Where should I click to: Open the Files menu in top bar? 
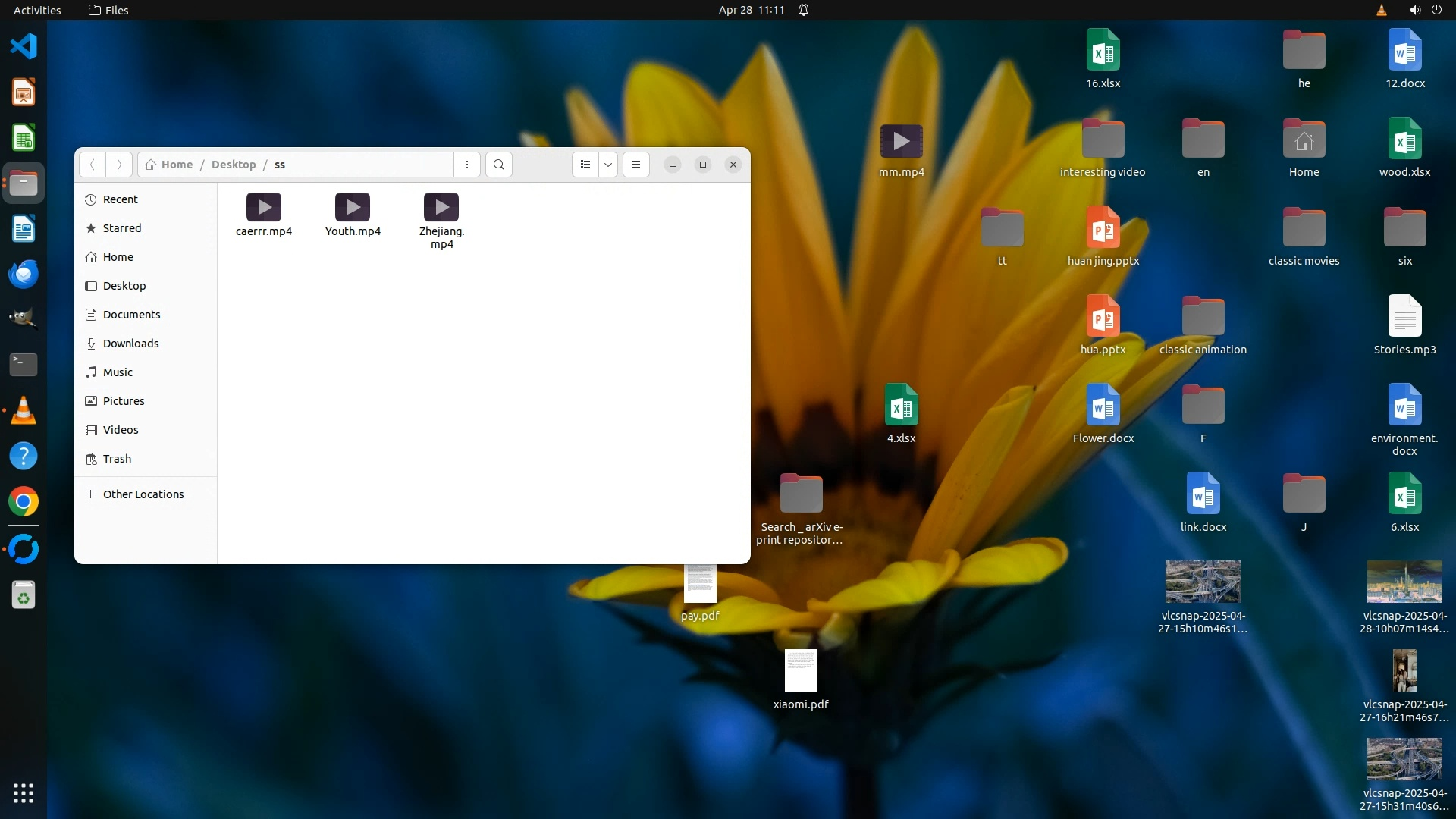pyautogui.click(x=108, y=10)
